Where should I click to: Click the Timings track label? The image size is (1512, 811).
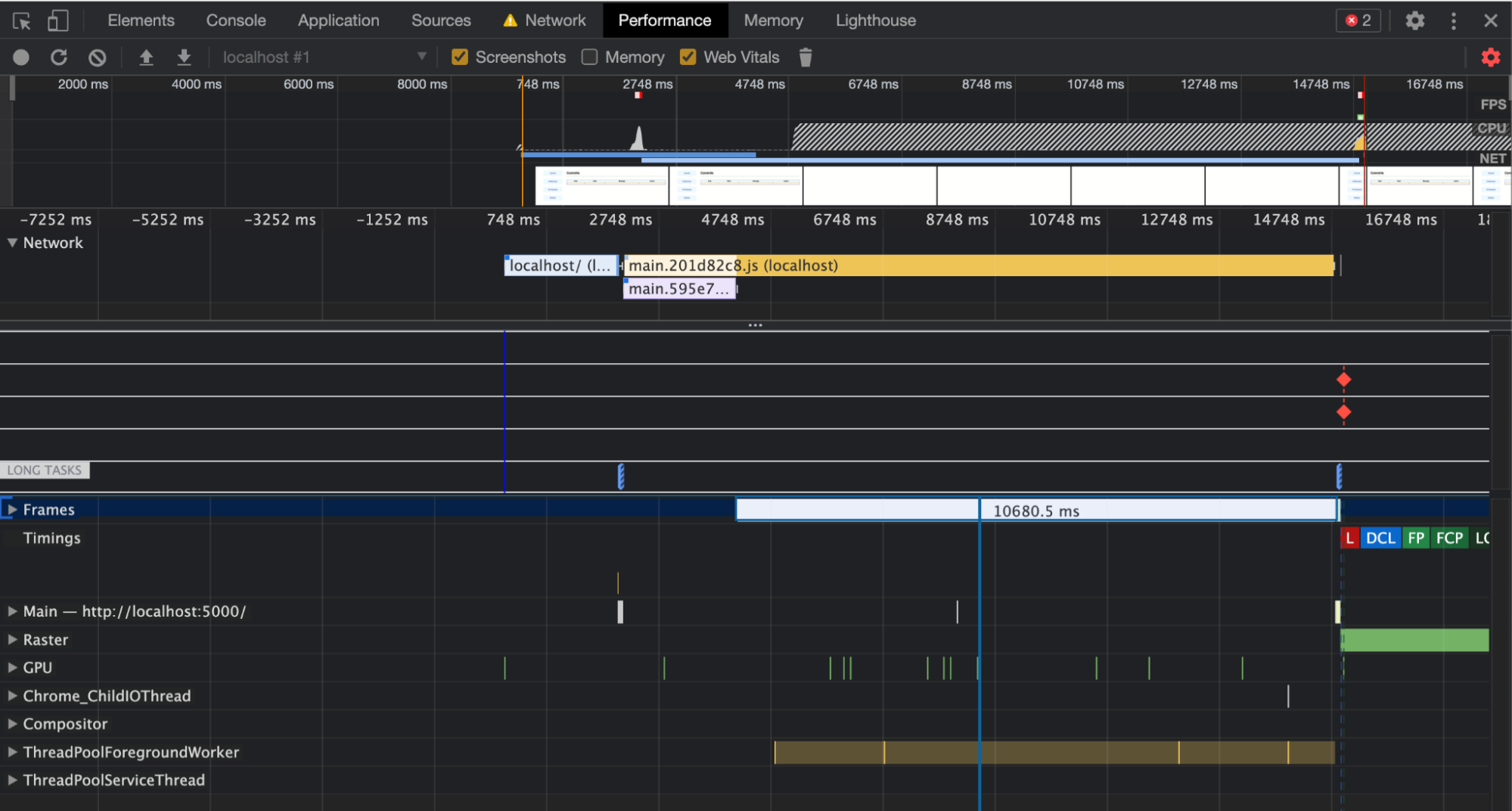pyautogui.click(x=51, y=539)
